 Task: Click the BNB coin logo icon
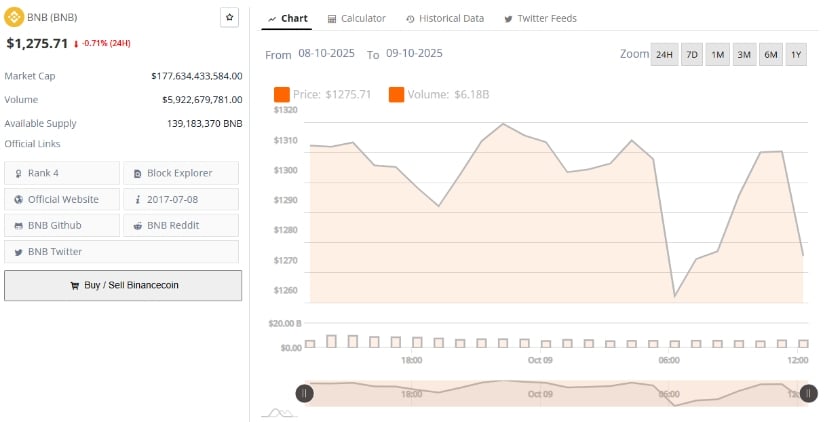coord(12,18)
